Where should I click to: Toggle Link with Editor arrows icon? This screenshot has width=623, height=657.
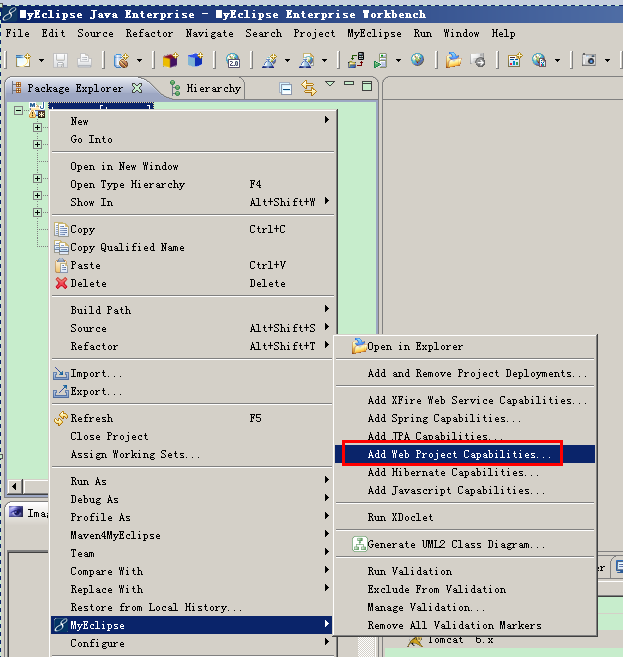(309, 88)
